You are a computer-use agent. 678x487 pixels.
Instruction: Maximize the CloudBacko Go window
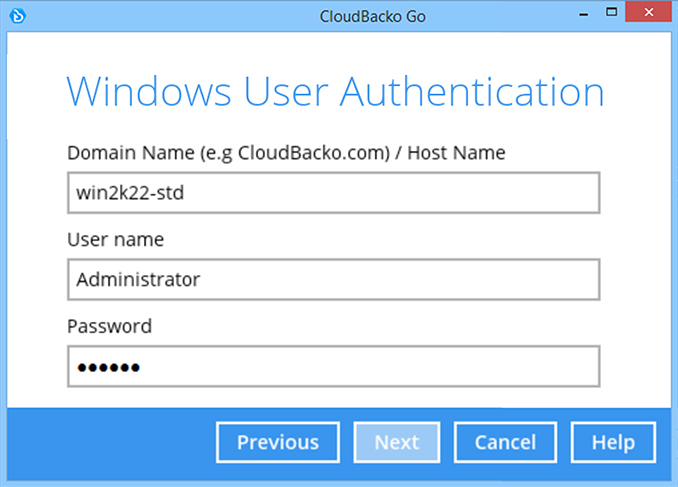[611, 12]
